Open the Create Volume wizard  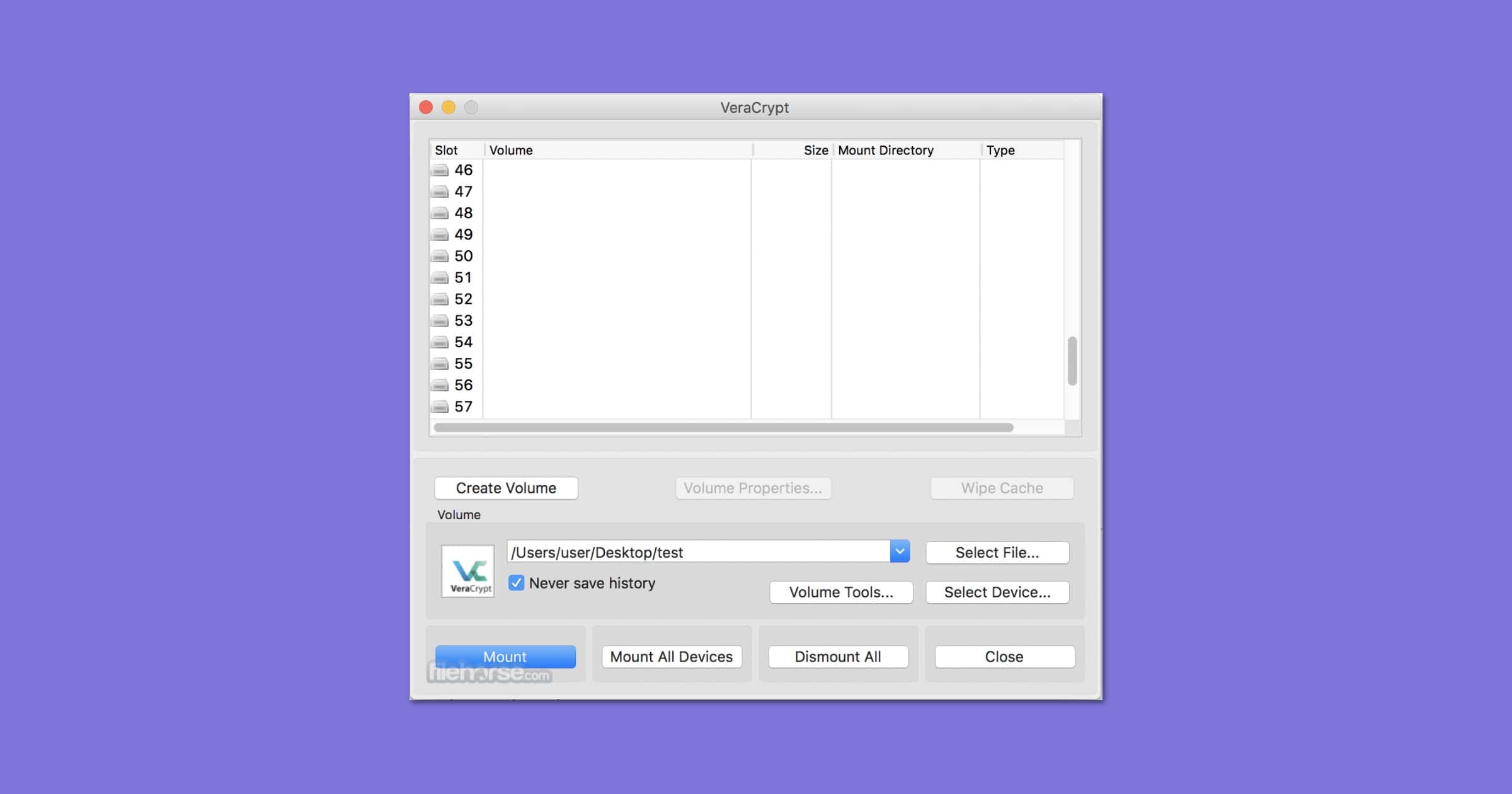point(506,488)
